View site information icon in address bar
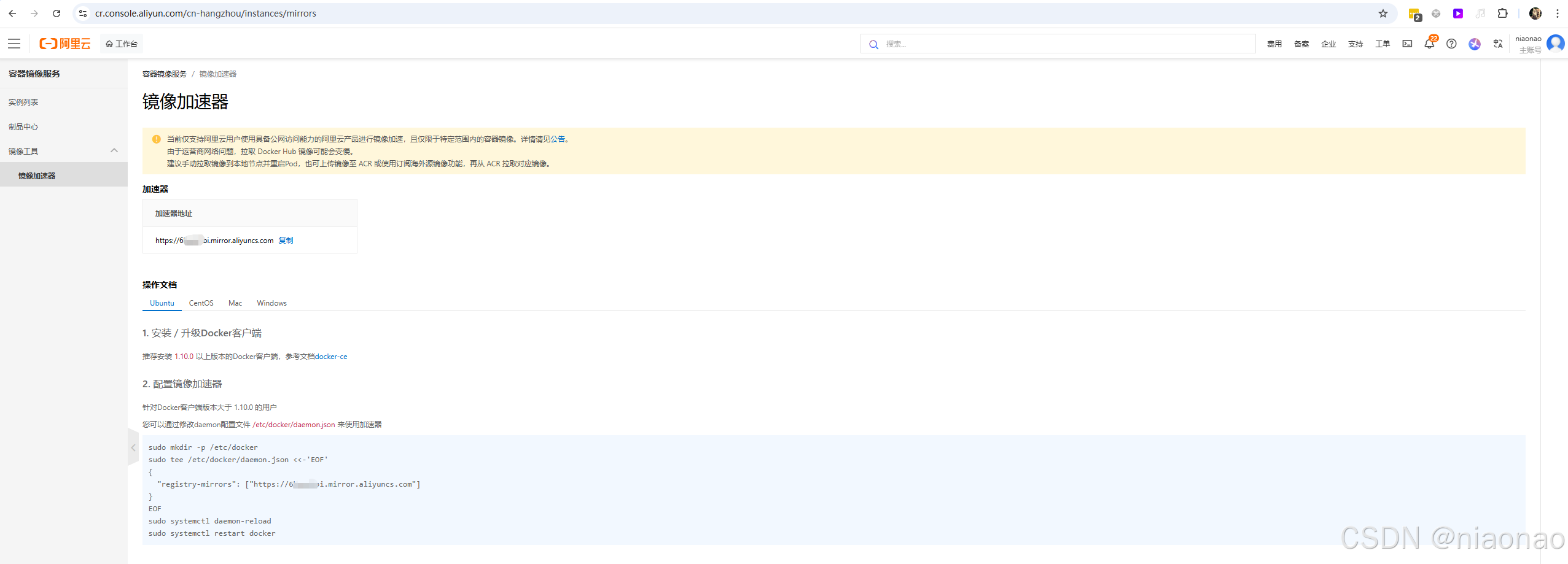 [x=83, y=14]
